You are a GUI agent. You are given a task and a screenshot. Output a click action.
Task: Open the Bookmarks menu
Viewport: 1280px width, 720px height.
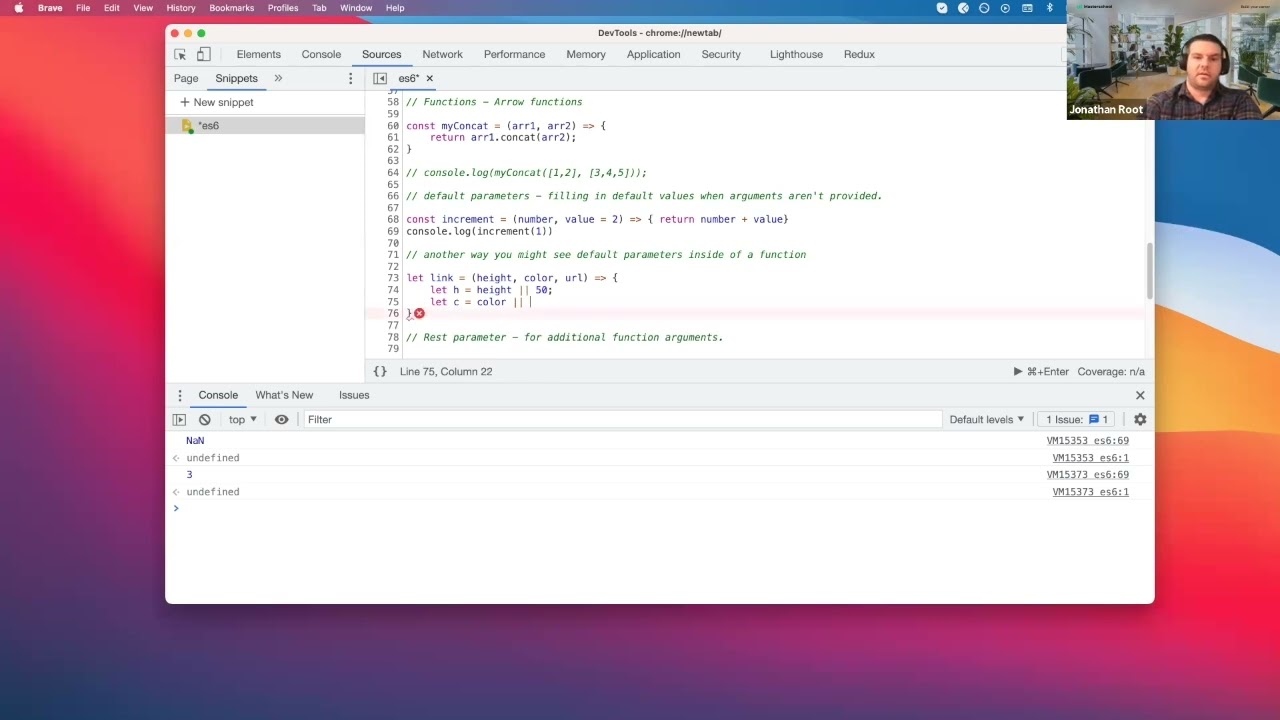pos(232,8)
